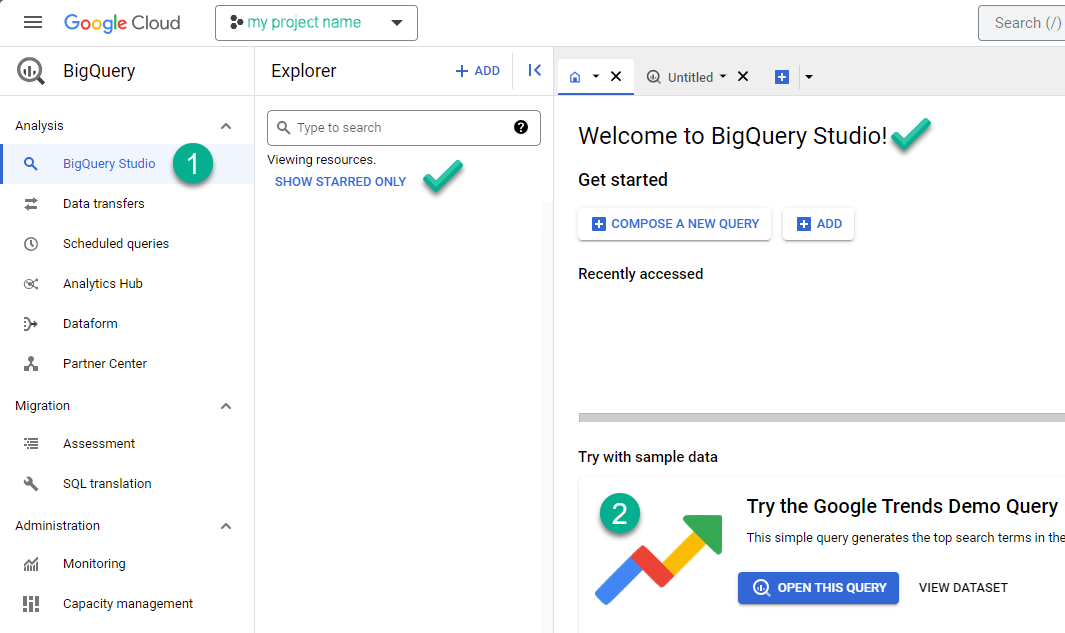Viewport: 1065px width, 633px height.
Task: Click the Assessment list icon
Action: click(x=31, y=444)
